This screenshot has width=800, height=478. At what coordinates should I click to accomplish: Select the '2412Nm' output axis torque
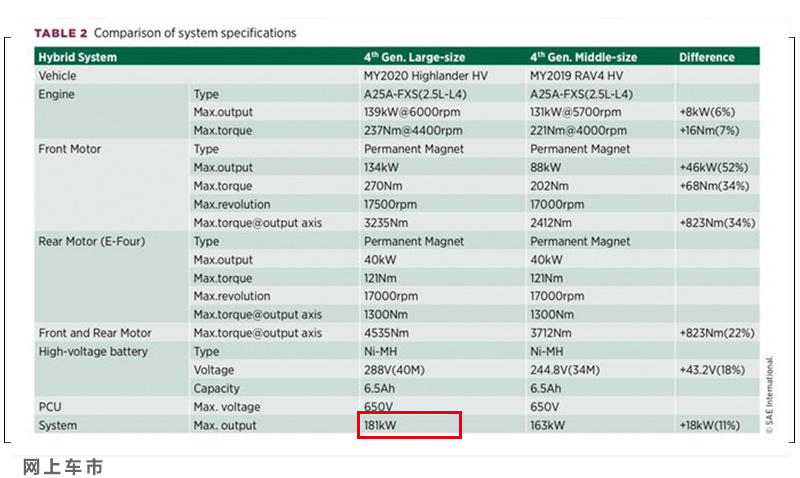(551, 223)
